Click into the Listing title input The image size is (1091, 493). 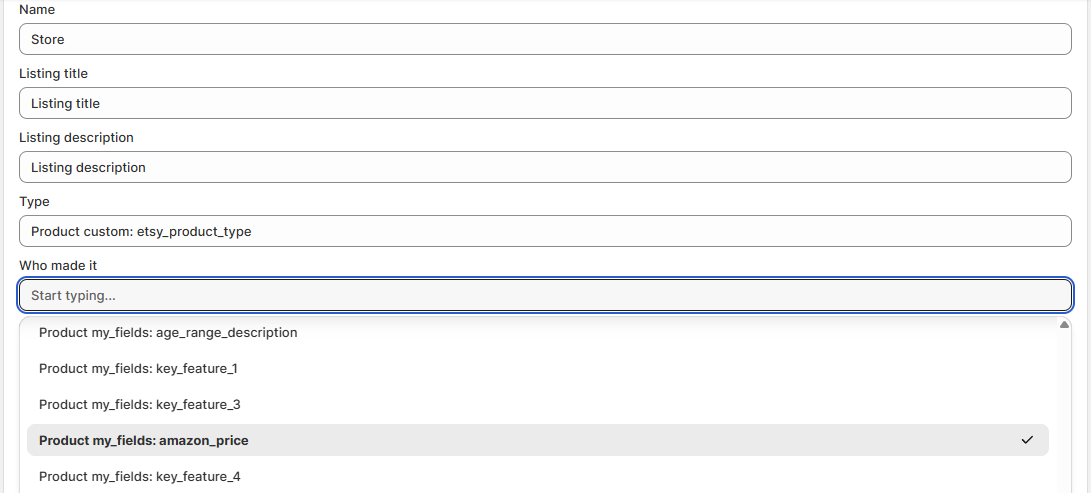pyautogui.click(x=545, y=103)
